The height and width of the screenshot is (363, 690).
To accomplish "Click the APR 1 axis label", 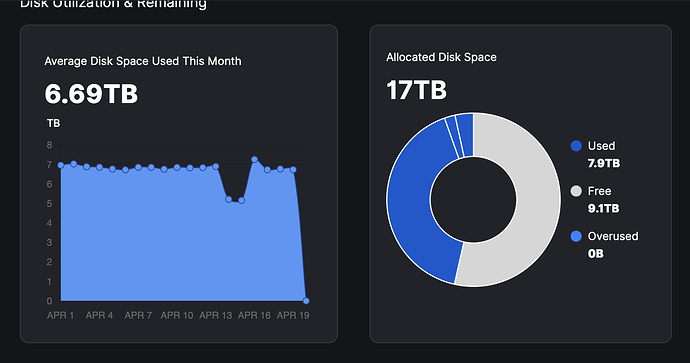I will point(61,315).
